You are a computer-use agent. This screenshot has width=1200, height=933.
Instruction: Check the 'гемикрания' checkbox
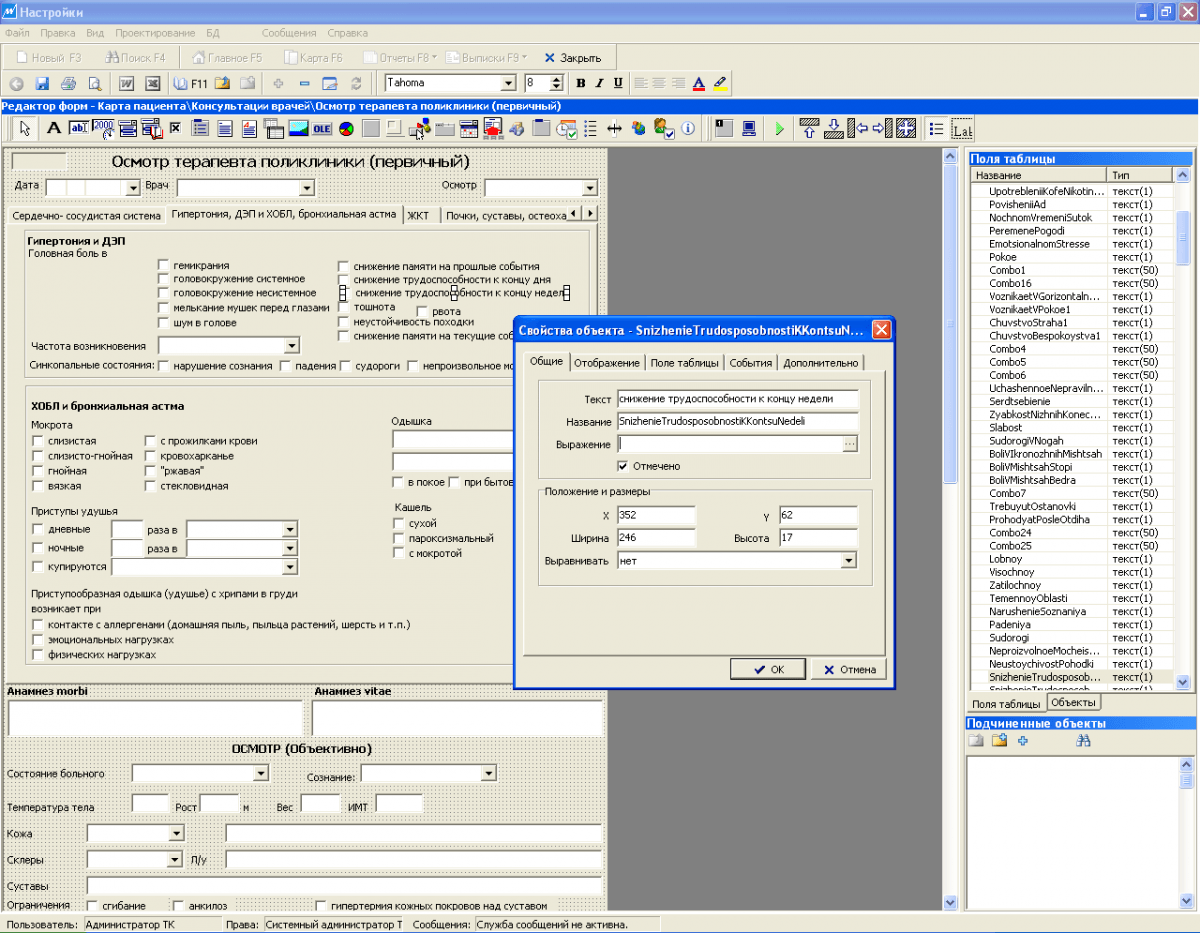[x=164, y=266]
